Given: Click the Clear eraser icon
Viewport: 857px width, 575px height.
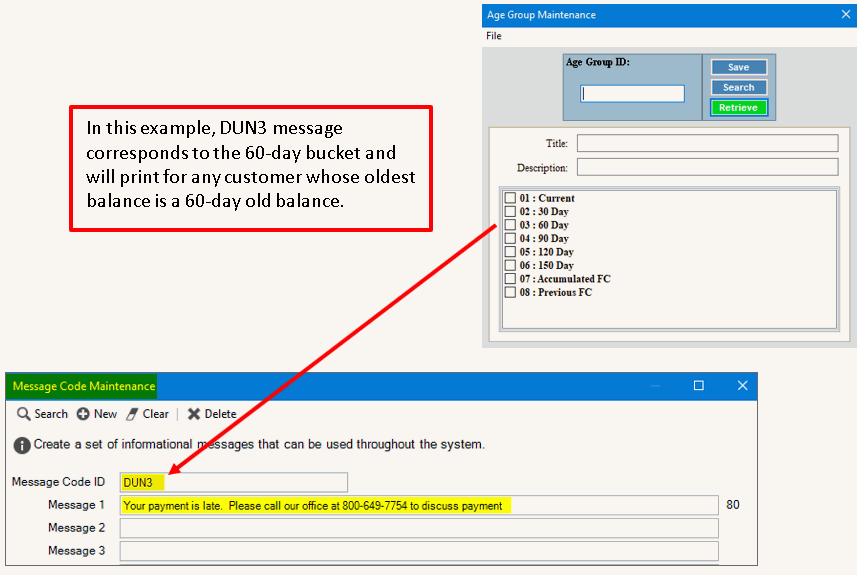Looking at the screenshot, I should pos(132,414).
